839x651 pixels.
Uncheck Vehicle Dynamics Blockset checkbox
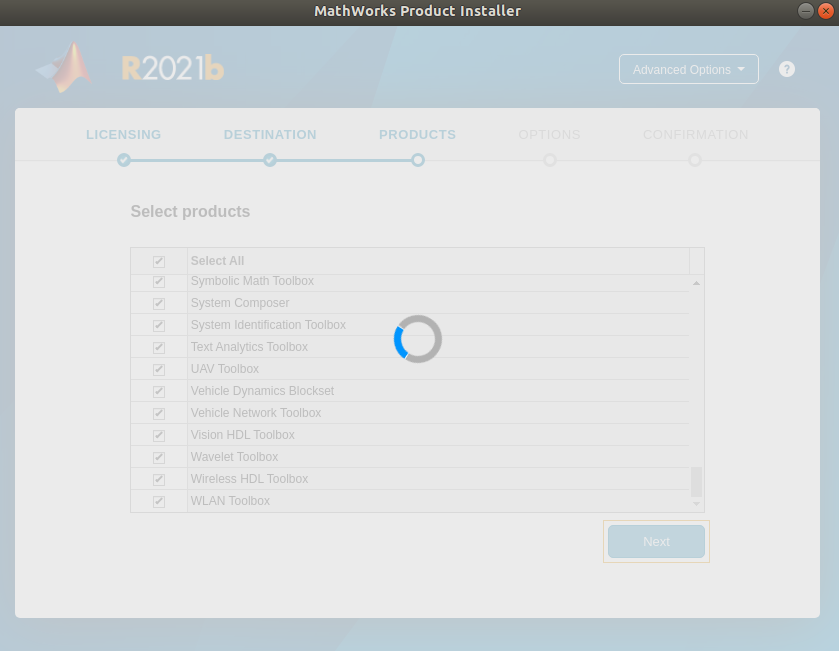coord(159,392)
